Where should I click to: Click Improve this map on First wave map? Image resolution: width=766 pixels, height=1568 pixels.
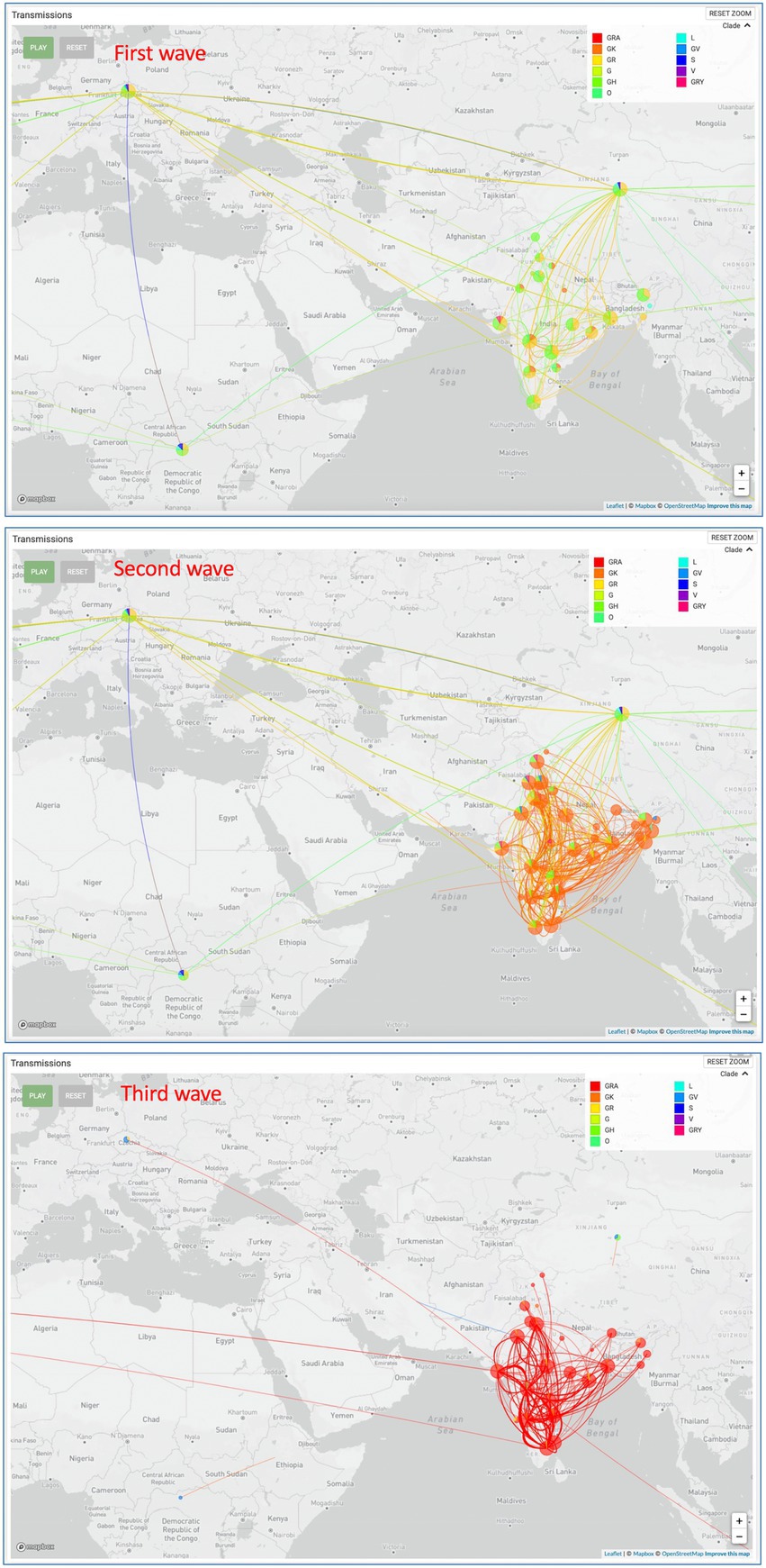click(729, 506)
